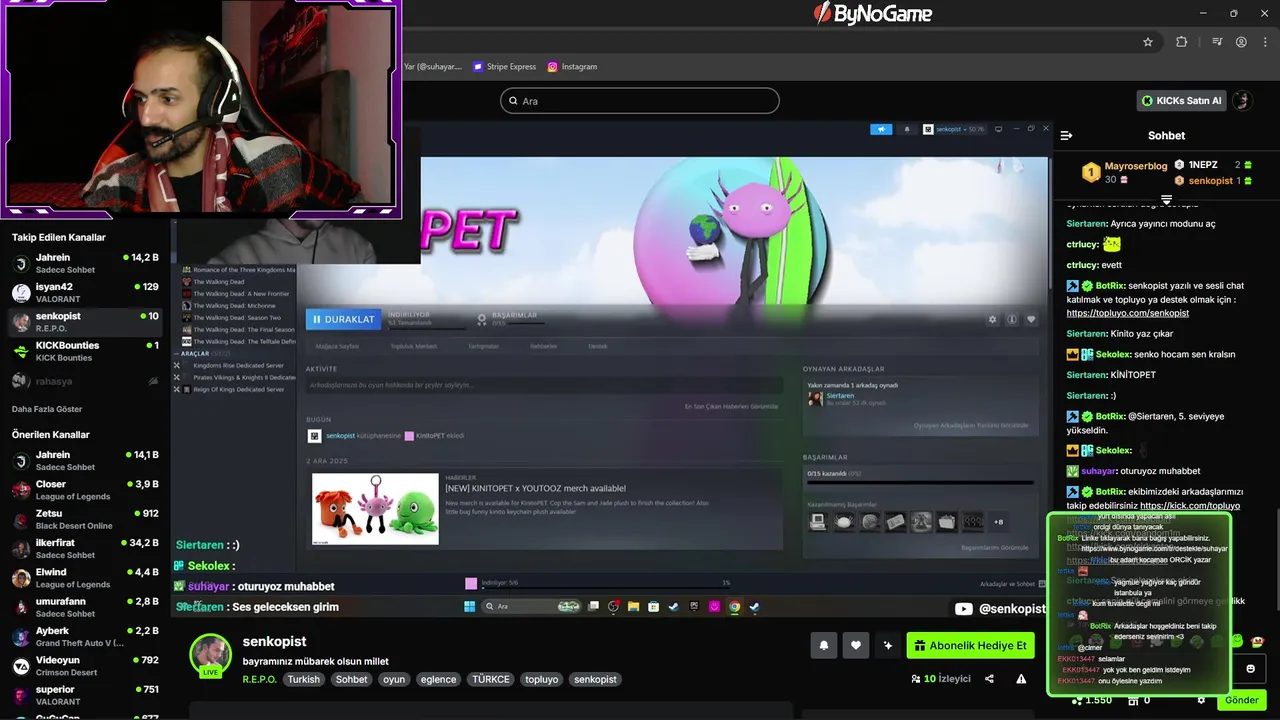Click Jahrein avatar in Takip Edilen Kanallar
This screenshot has height=720, width=1280.
coord(21,264)
